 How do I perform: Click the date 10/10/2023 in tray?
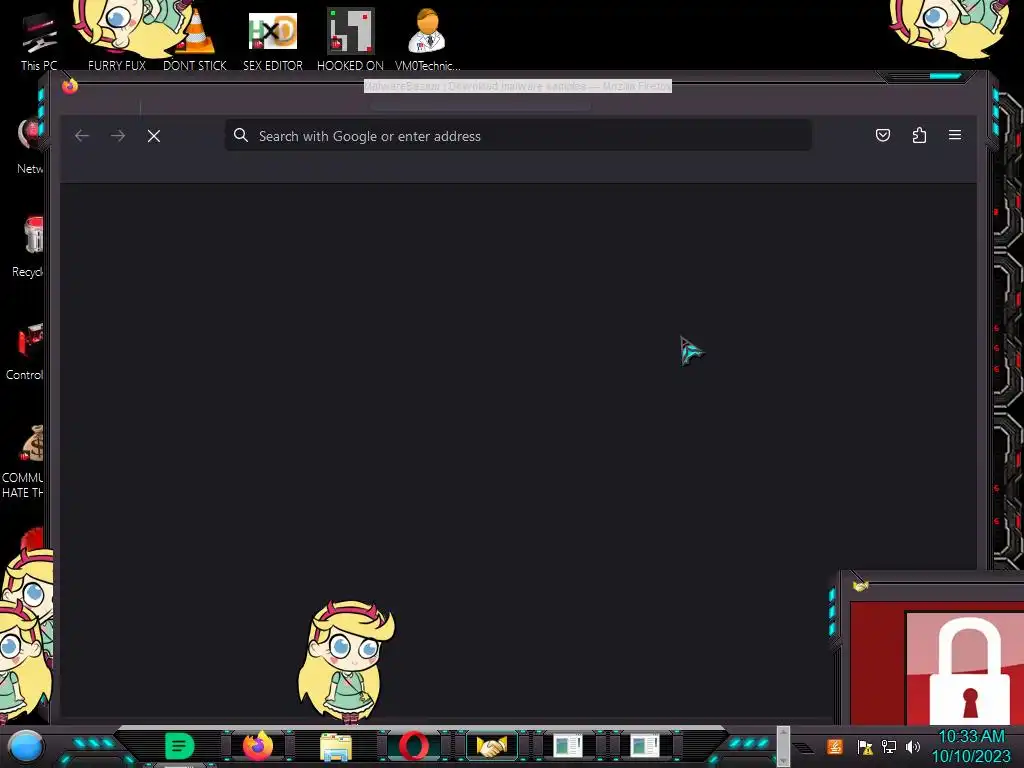click(971, 756)
